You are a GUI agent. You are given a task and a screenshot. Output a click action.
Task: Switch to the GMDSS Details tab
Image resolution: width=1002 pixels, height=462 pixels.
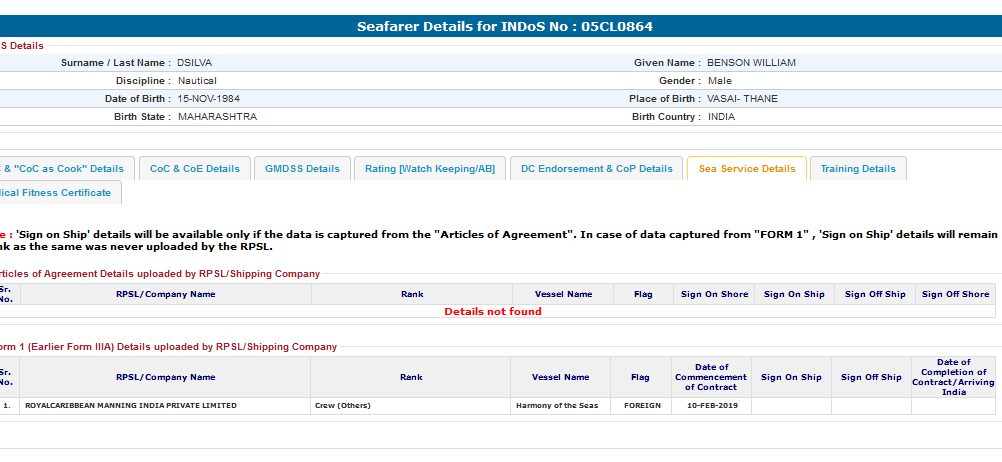pyautogui.click(x=302, y=169)
